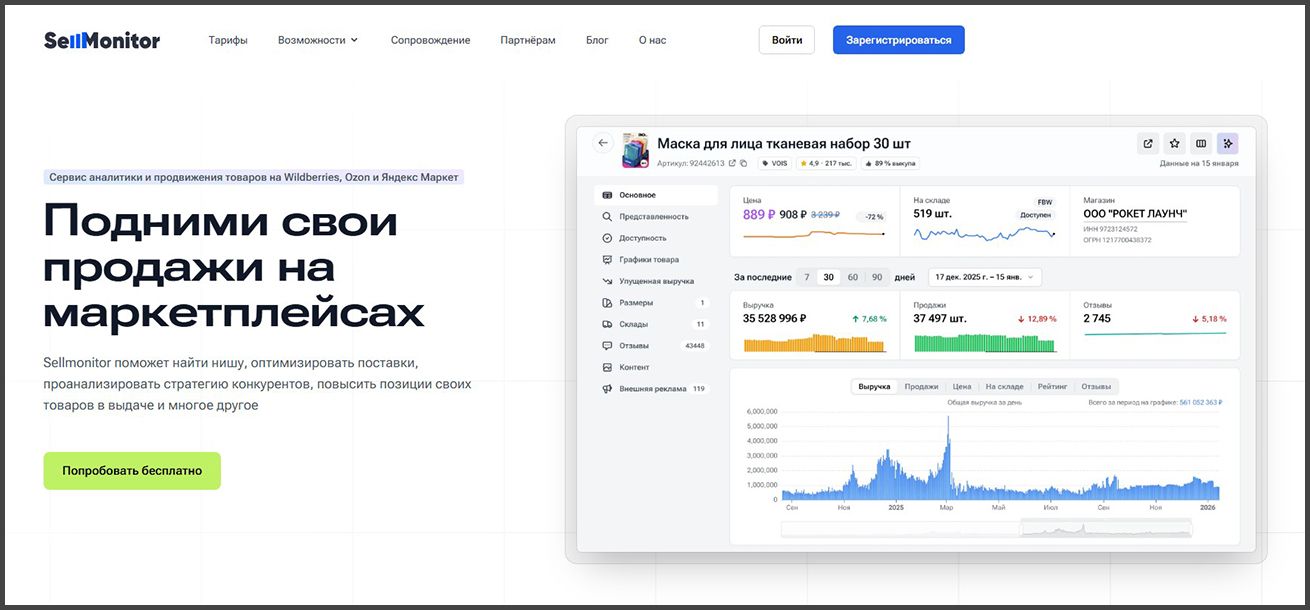1310x610 pixels.
Task: Click the 7,68 % growth indicator
Action: (x=870, y=319)
